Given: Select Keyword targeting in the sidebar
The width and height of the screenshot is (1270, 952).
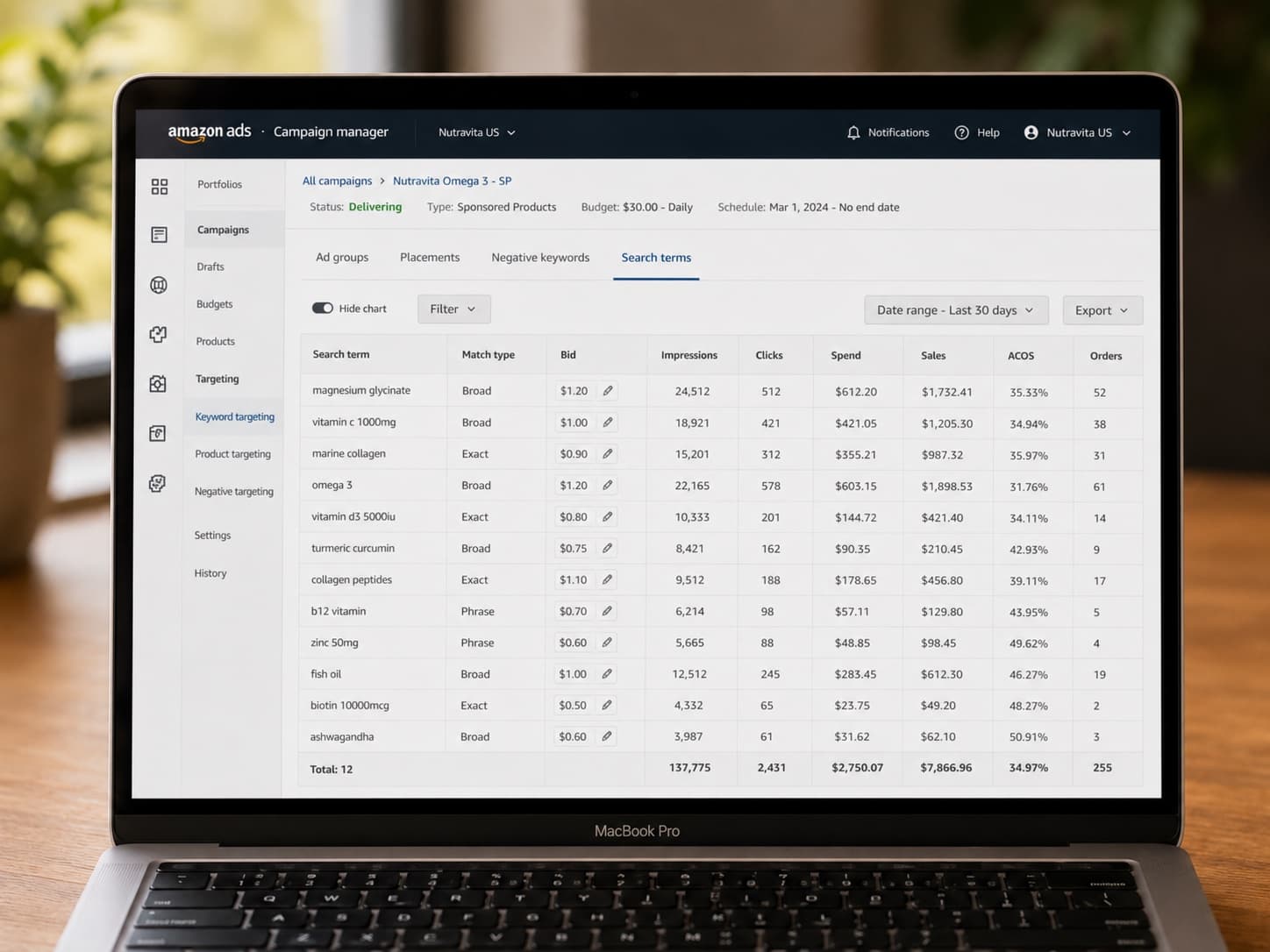Looking at the screenshot, I should tap(235, 417).
